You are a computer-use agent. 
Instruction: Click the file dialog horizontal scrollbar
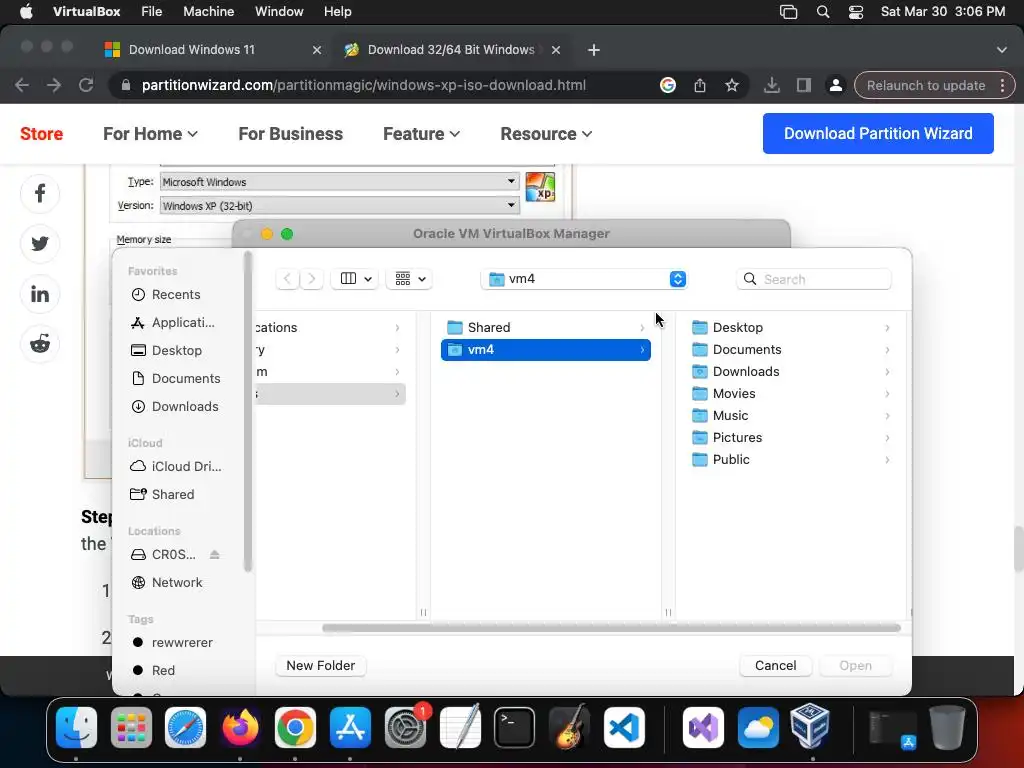point(611,628)
